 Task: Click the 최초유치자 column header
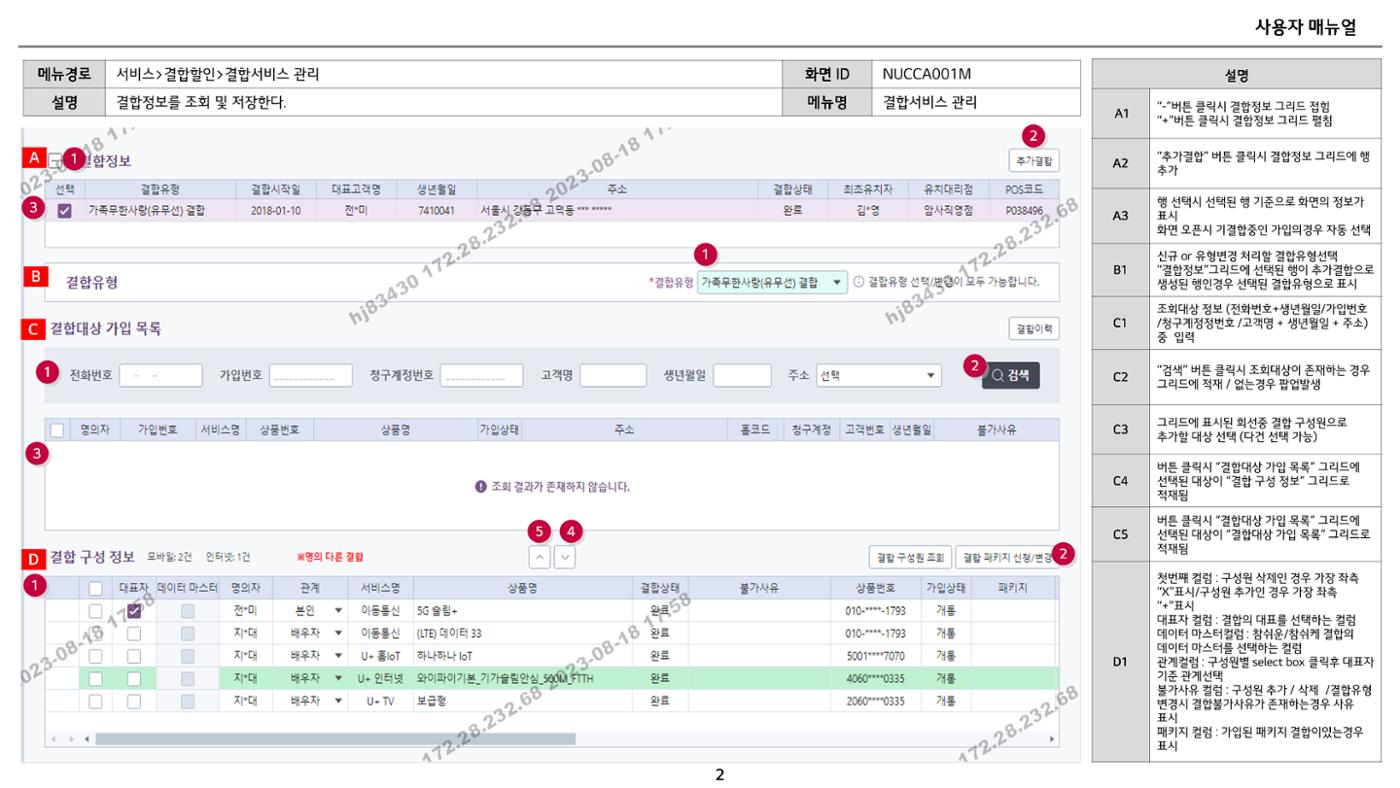pos(867,188)
